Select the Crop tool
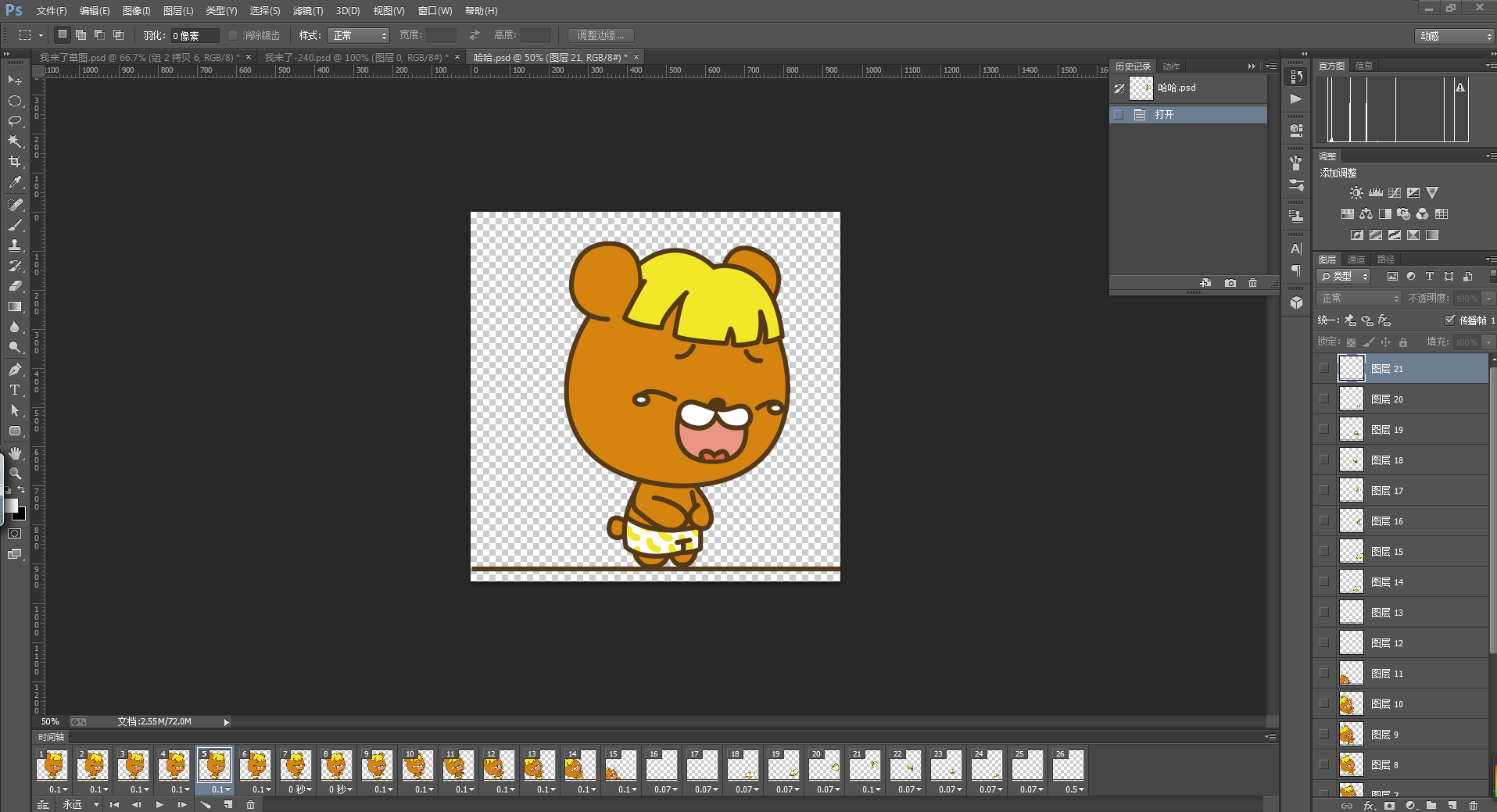This screenshot has width=1497, height=812. [x=15, y=162]
